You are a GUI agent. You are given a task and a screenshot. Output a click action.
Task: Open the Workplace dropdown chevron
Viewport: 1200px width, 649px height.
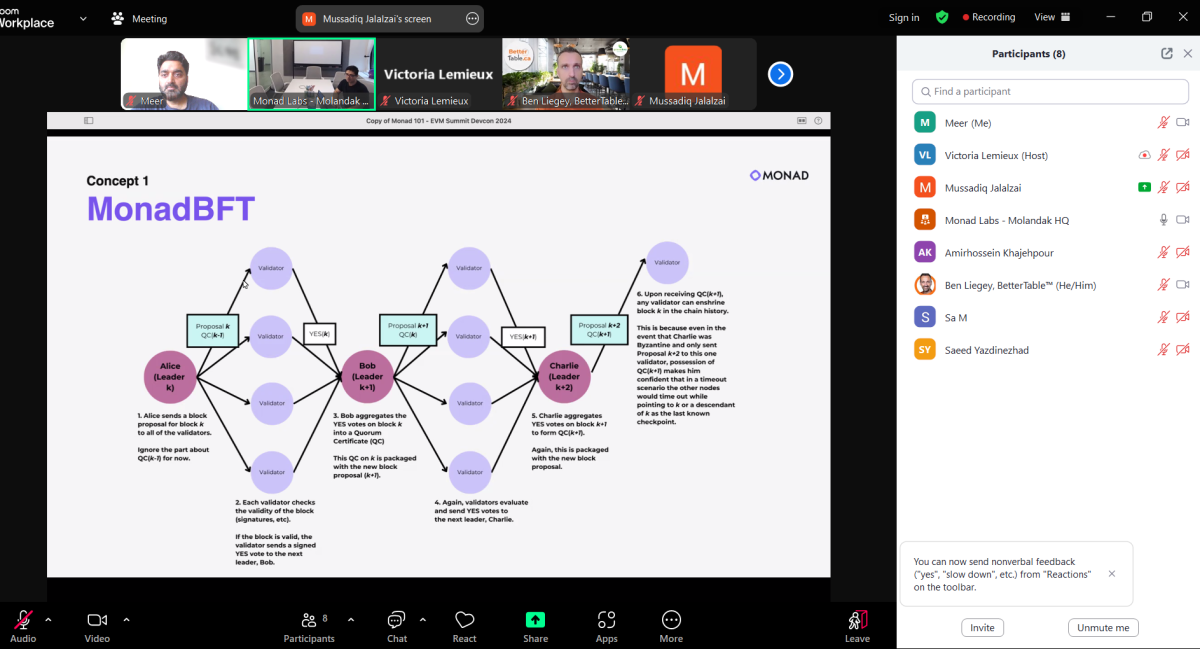point(83,18)
